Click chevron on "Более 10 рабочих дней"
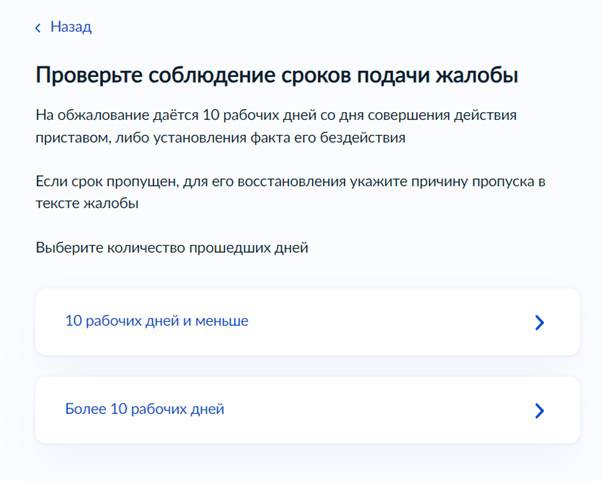The width and height of the screenshot is (602, 481). [x=539, y=410]
